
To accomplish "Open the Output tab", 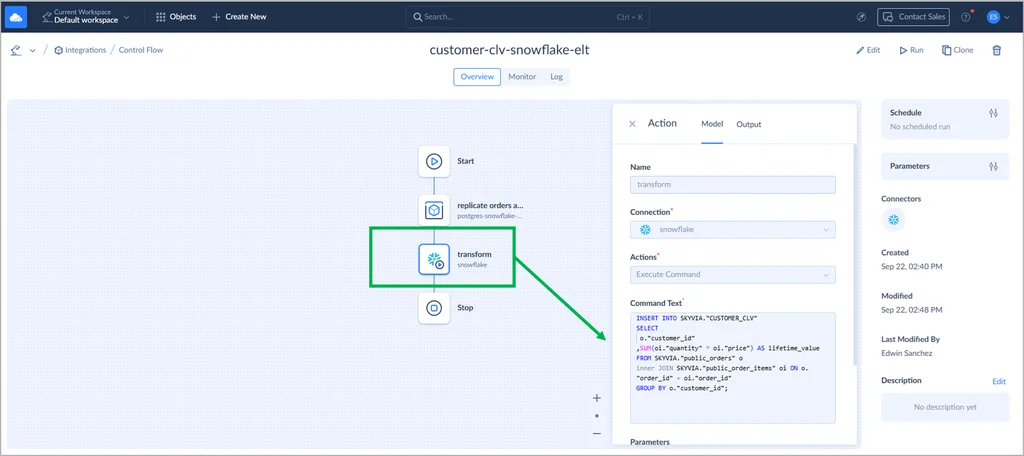I will tap(748, 124).
